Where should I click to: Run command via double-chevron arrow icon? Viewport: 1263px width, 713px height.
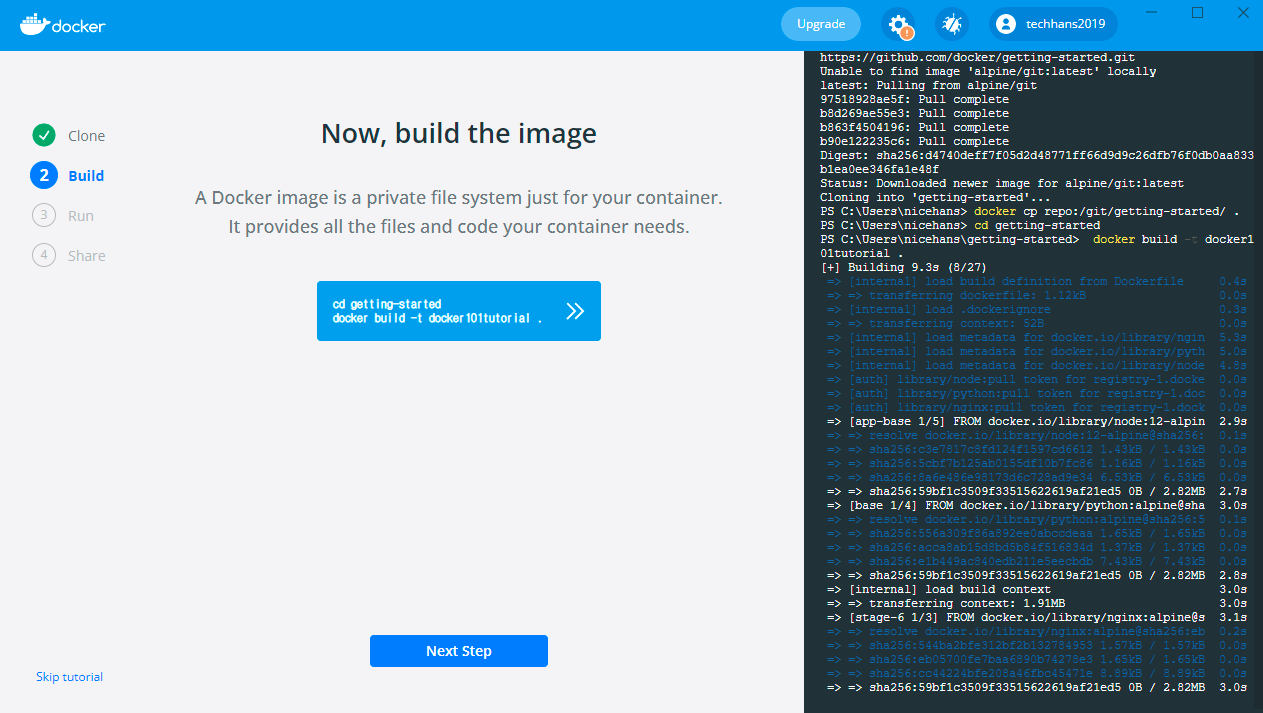[575, 311]
